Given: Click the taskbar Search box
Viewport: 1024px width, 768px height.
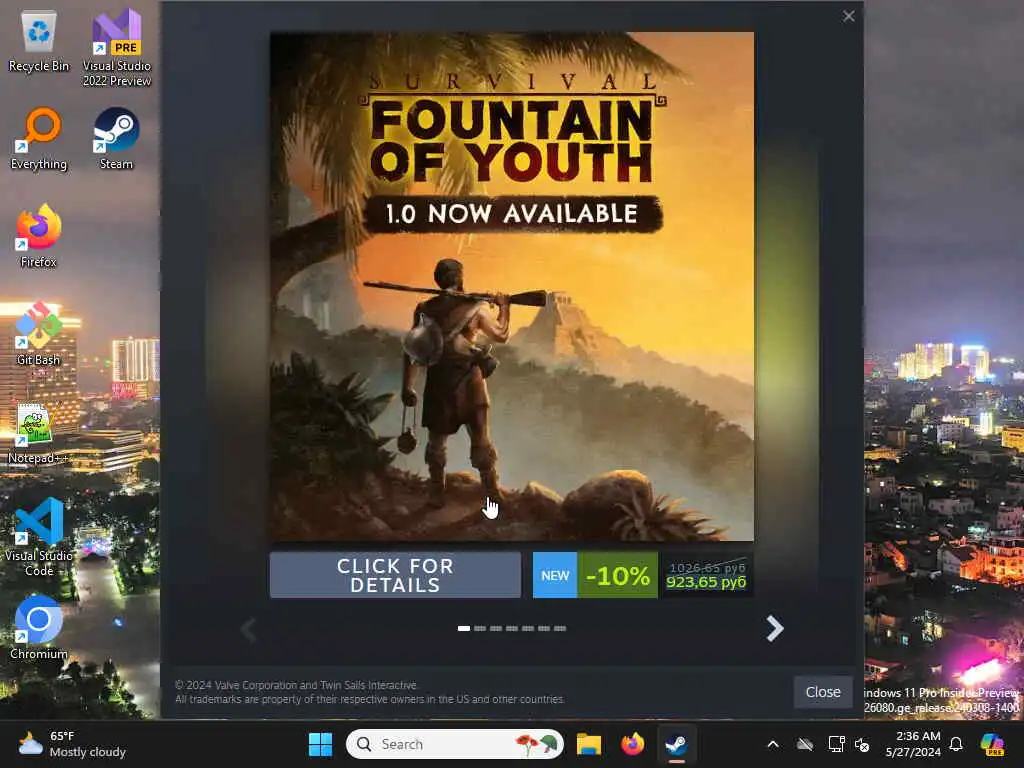Looking at the screenshot, I should coord(455,744).
